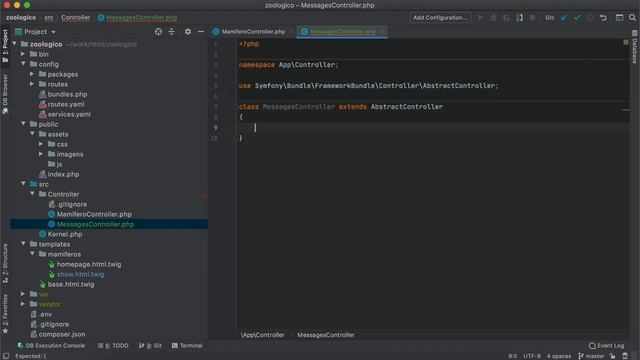Close the MamiferoController.php tab
Image resolution: width=640 pixels, height=360 pixels.
point(291,31)
